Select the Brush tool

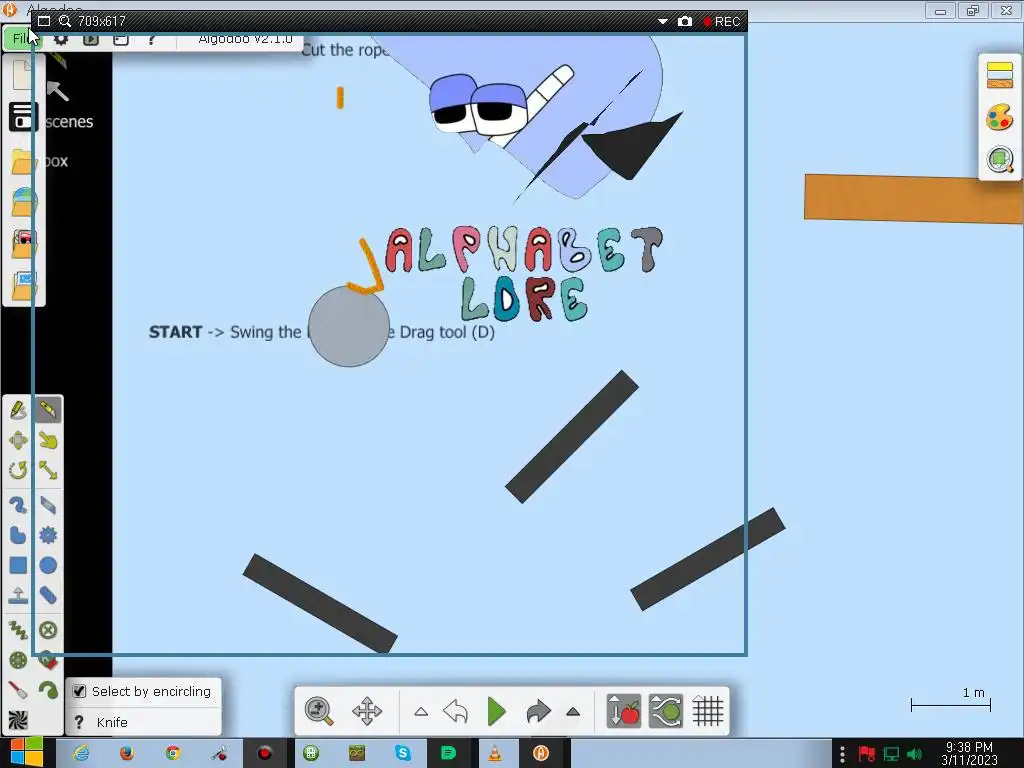[x=18, y=505]
